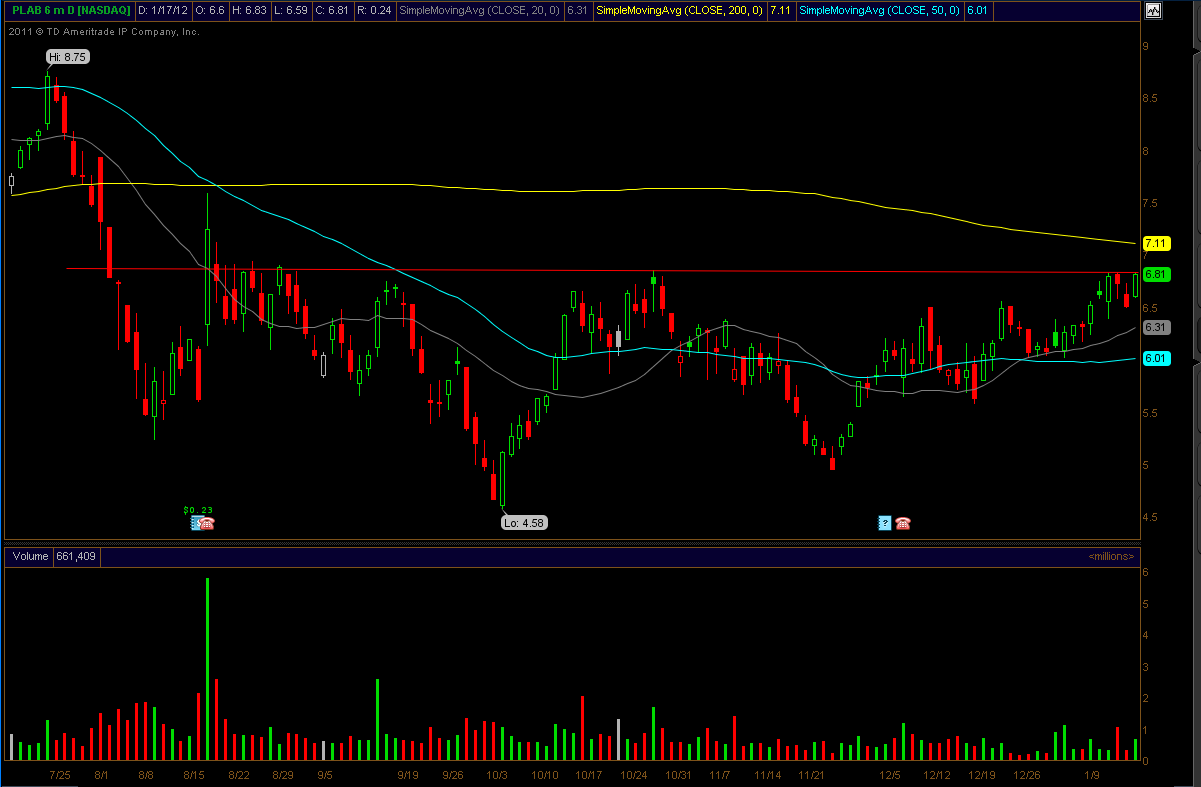Screen dimensions: 1201x787
Task: Click header value 6.31 after the 20-period average
Action: pyautogui.click(x=577, y=11)
